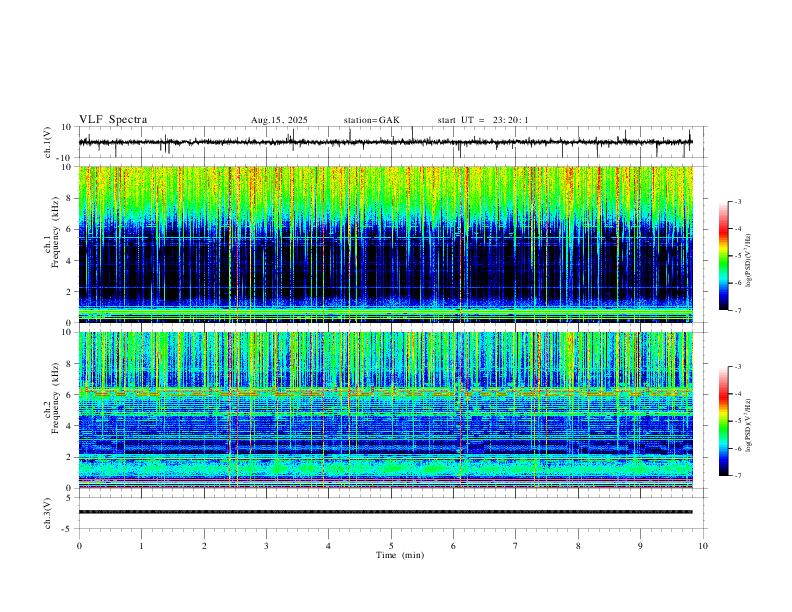
Task: Click the "8" tick on ch.1 frequency axis
Action: pos(70,198)
